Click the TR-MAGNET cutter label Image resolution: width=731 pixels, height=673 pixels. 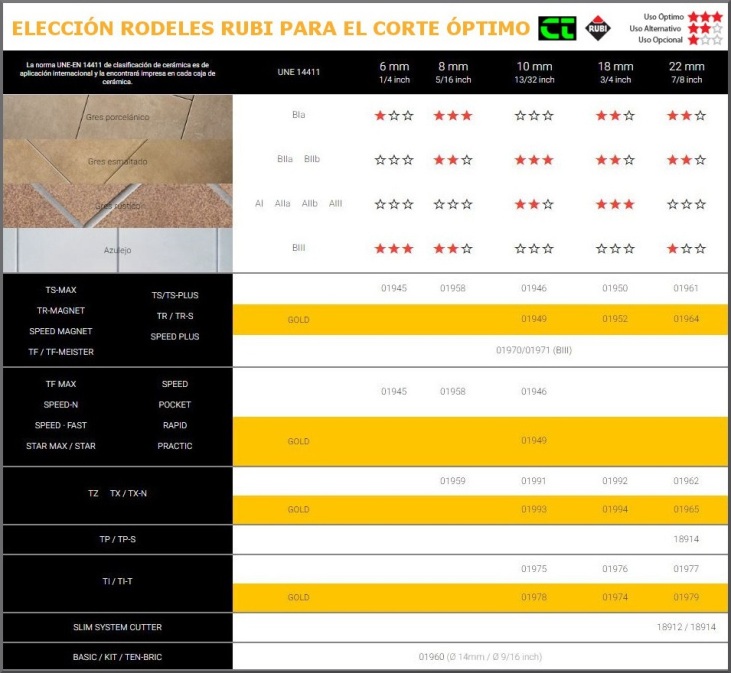[x=61, y=310]
